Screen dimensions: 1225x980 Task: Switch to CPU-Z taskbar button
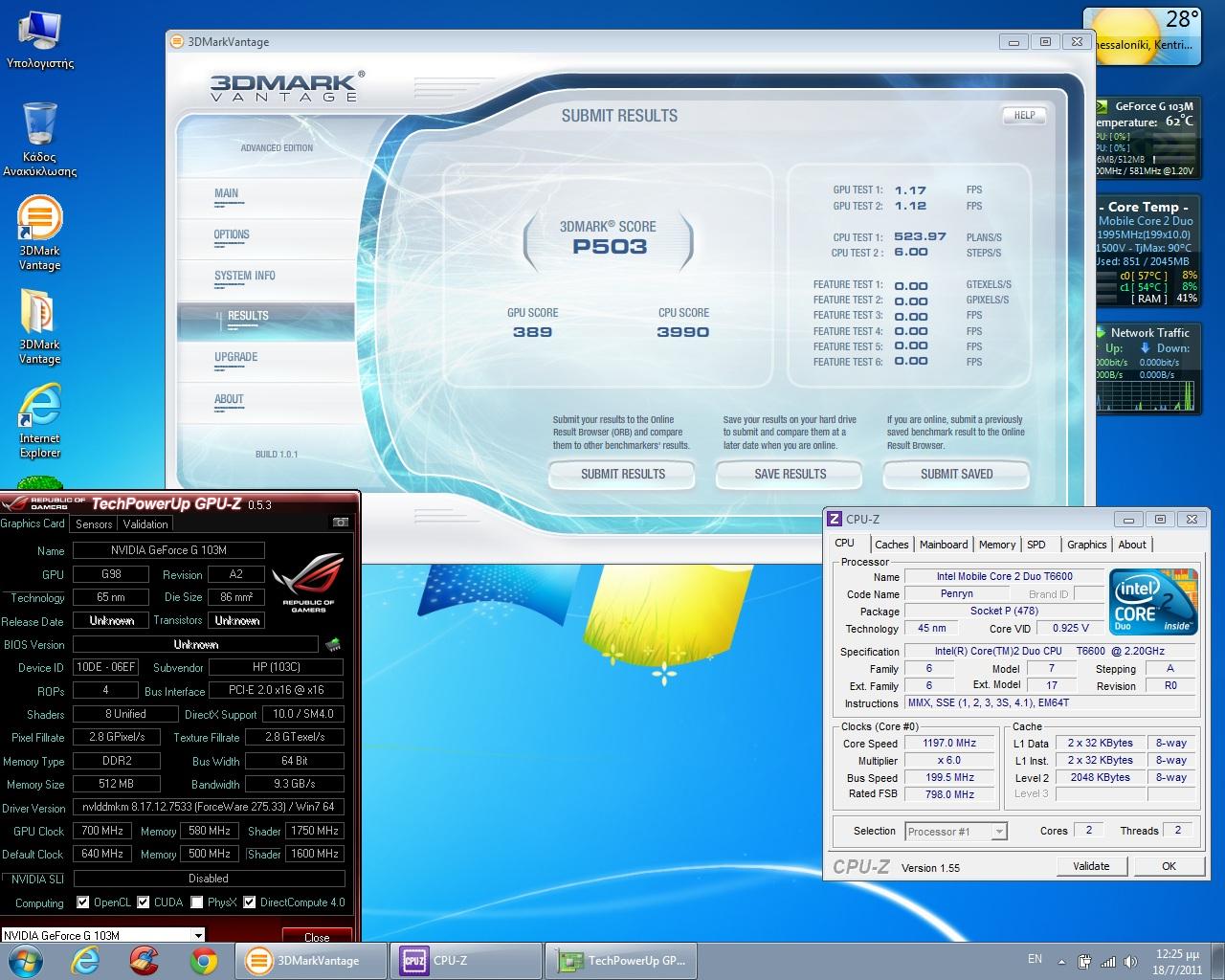pos(467,961)
